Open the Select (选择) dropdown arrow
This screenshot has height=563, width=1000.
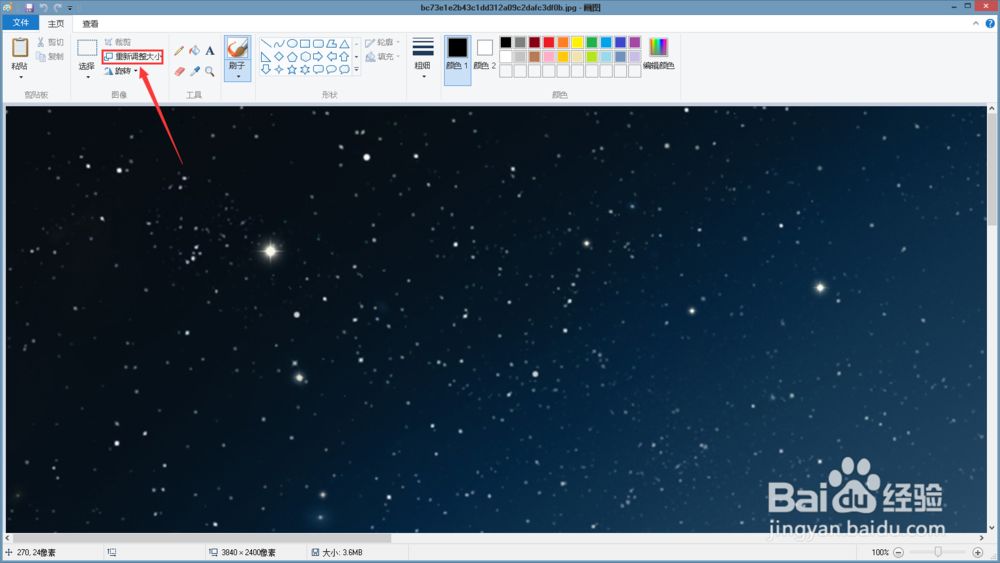[x=87, y=77]
